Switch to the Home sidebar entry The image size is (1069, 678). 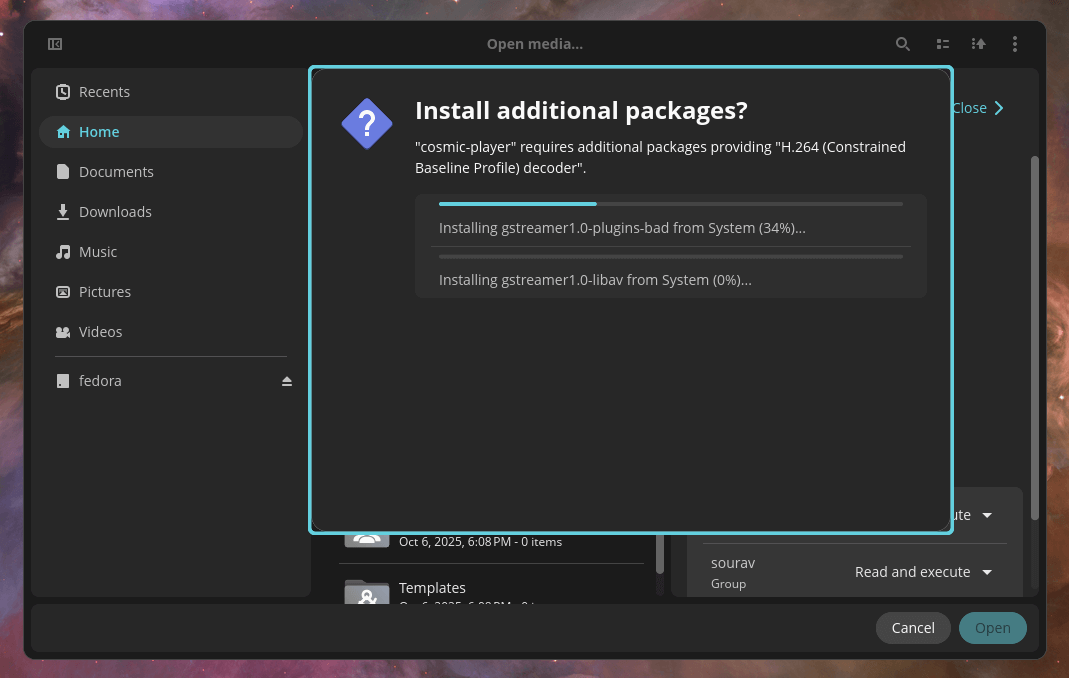tap(99, 131)
